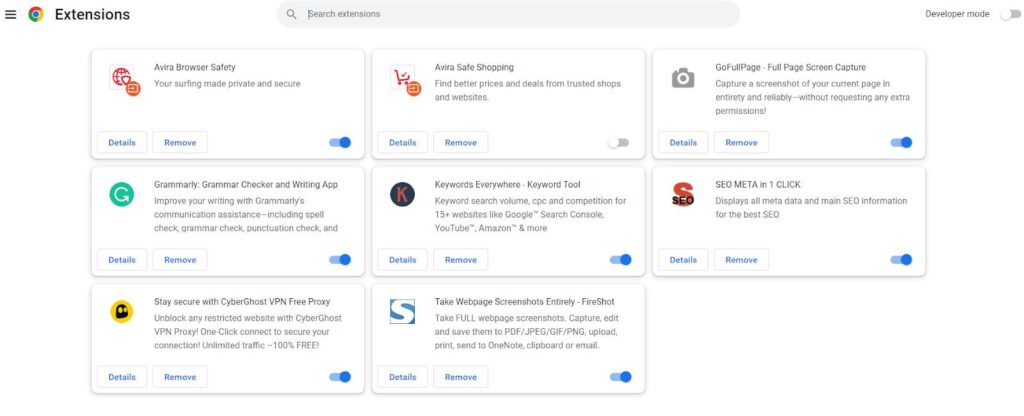Enable Avira Safe Shopping extension
The height and width of the screenshot is (416, 1024).
[x=618, y=142]
